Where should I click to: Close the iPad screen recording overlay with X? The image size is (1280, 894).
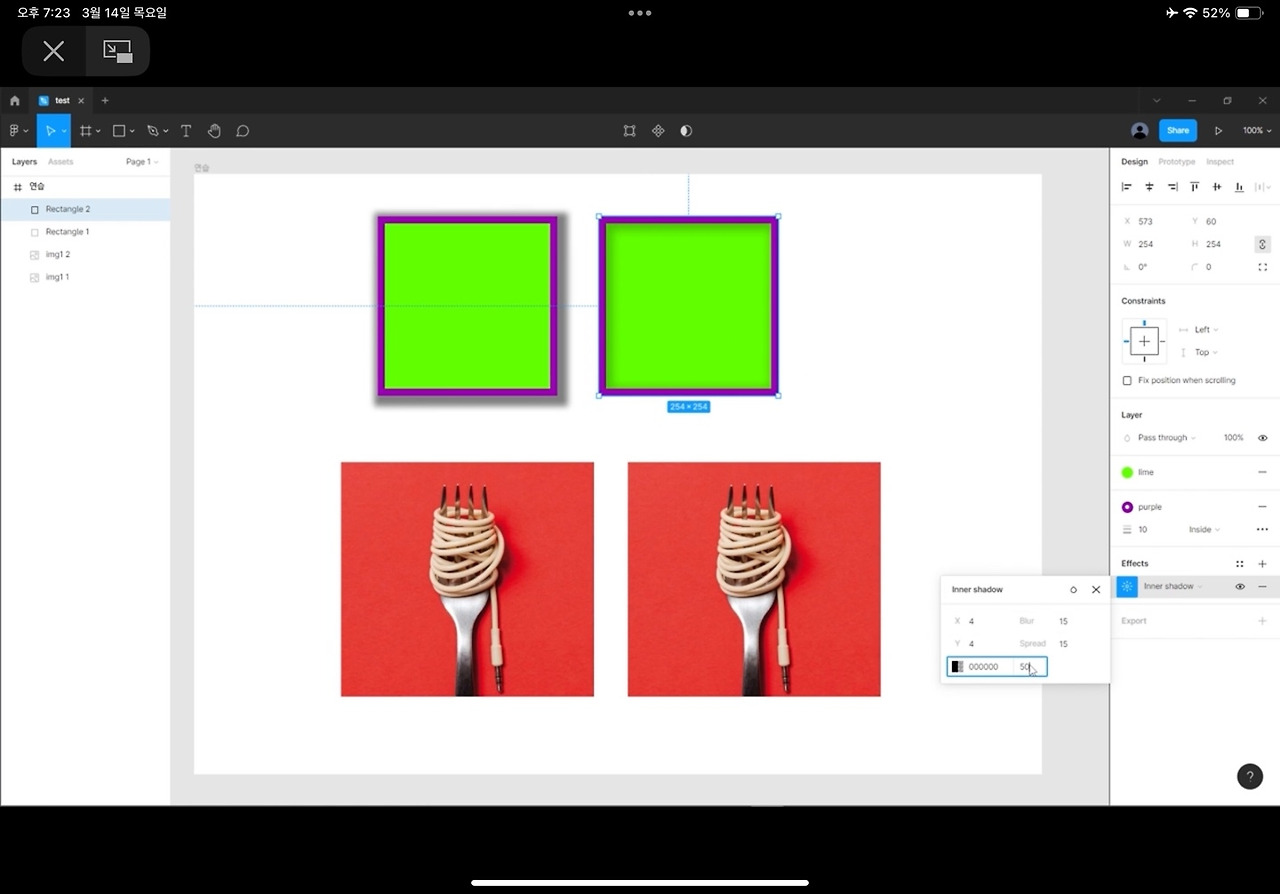tap(54, 51)
